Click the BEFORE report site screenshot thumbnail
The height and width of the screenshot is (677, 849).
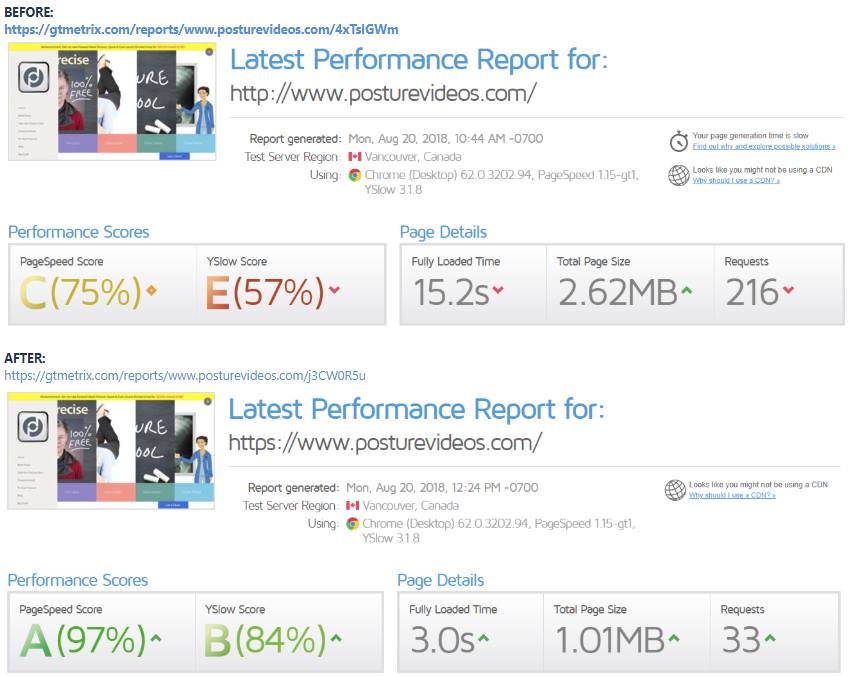[112, 102]
